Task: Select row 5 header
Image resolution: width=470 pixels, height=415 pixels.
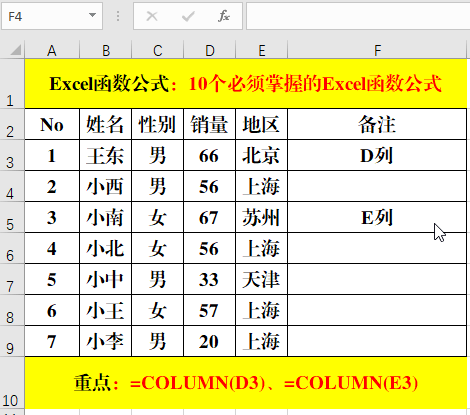Action: click(12, 217)
